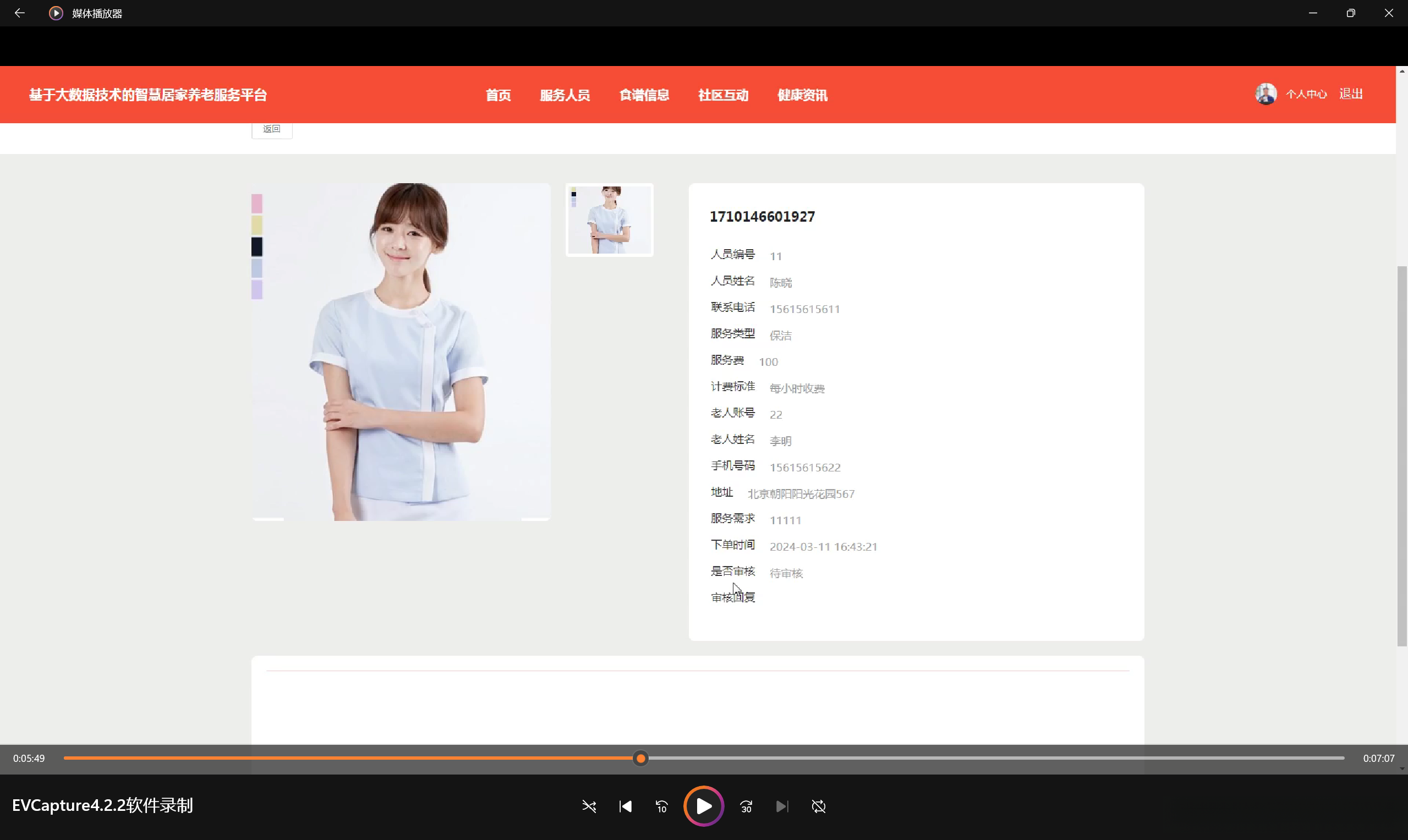The width and height of the screenshot is (1408, 840).
Task: Open 健康资讯 section
Action: point(802,95)
